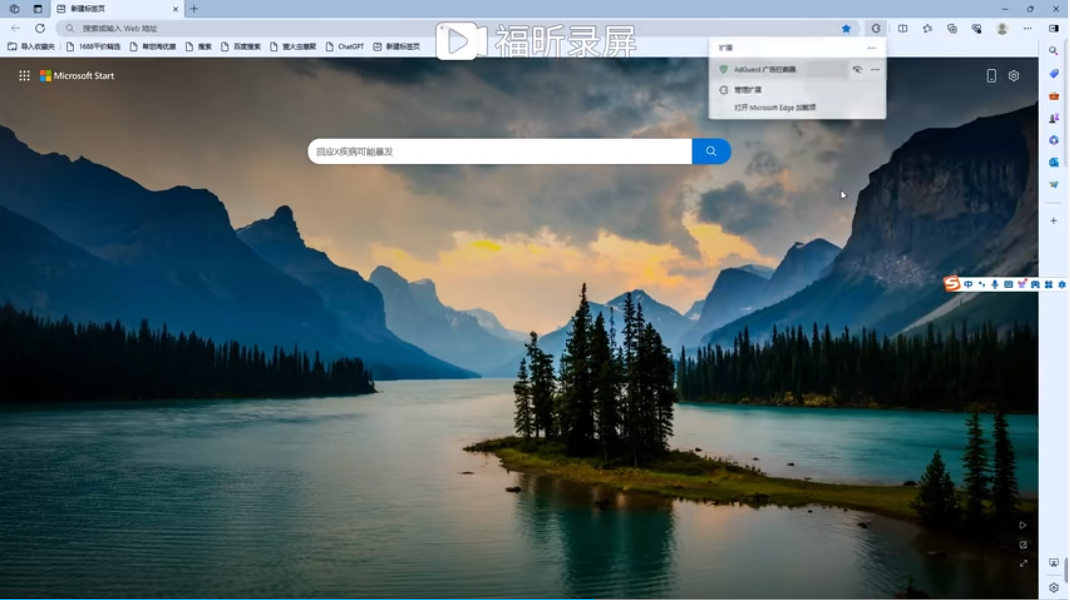
Task: Open mobile phone icon on new tab page
Action: point(992,76)
